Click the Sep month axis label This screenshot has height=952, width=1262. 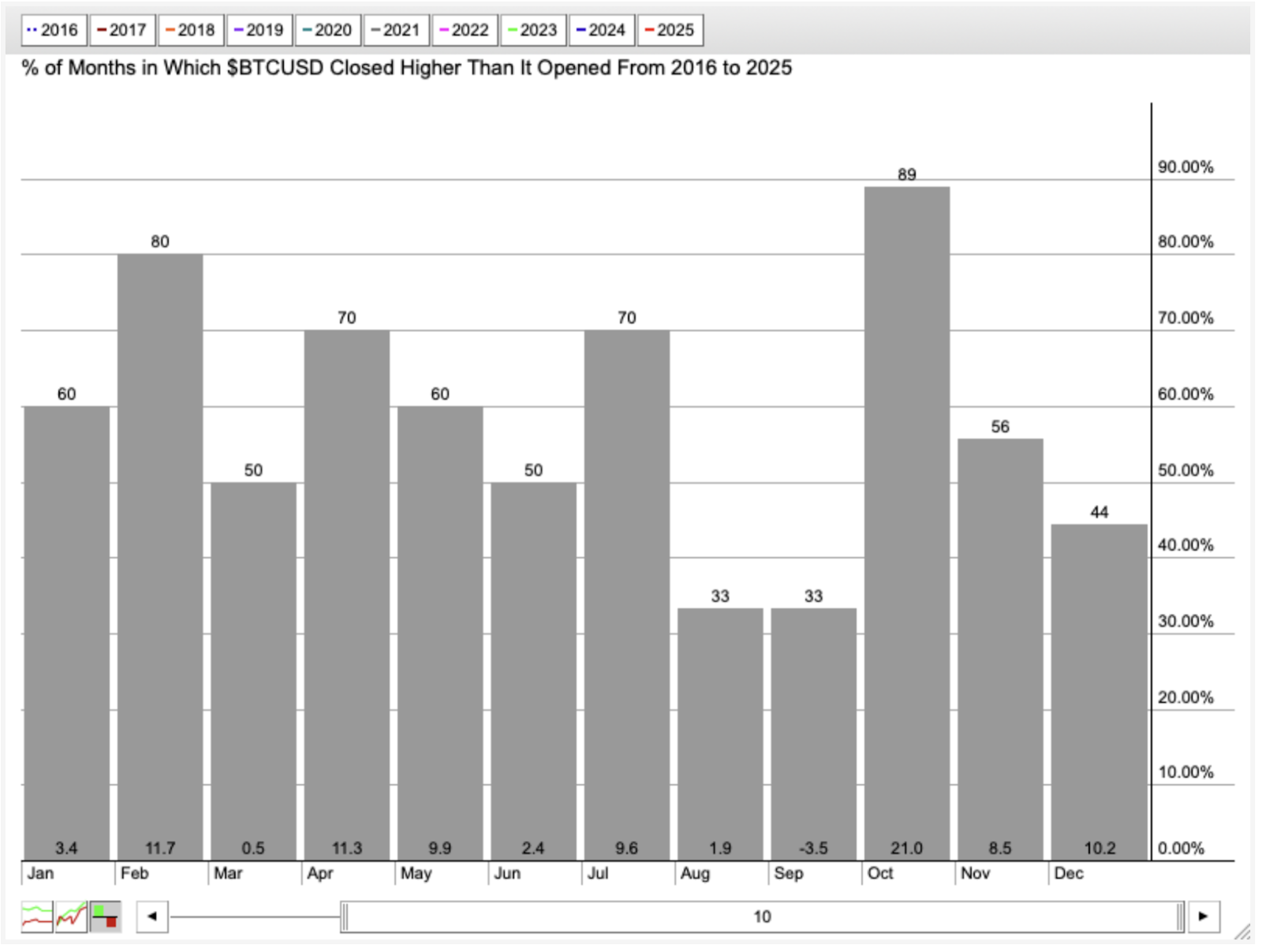click(x=788, y=873)
